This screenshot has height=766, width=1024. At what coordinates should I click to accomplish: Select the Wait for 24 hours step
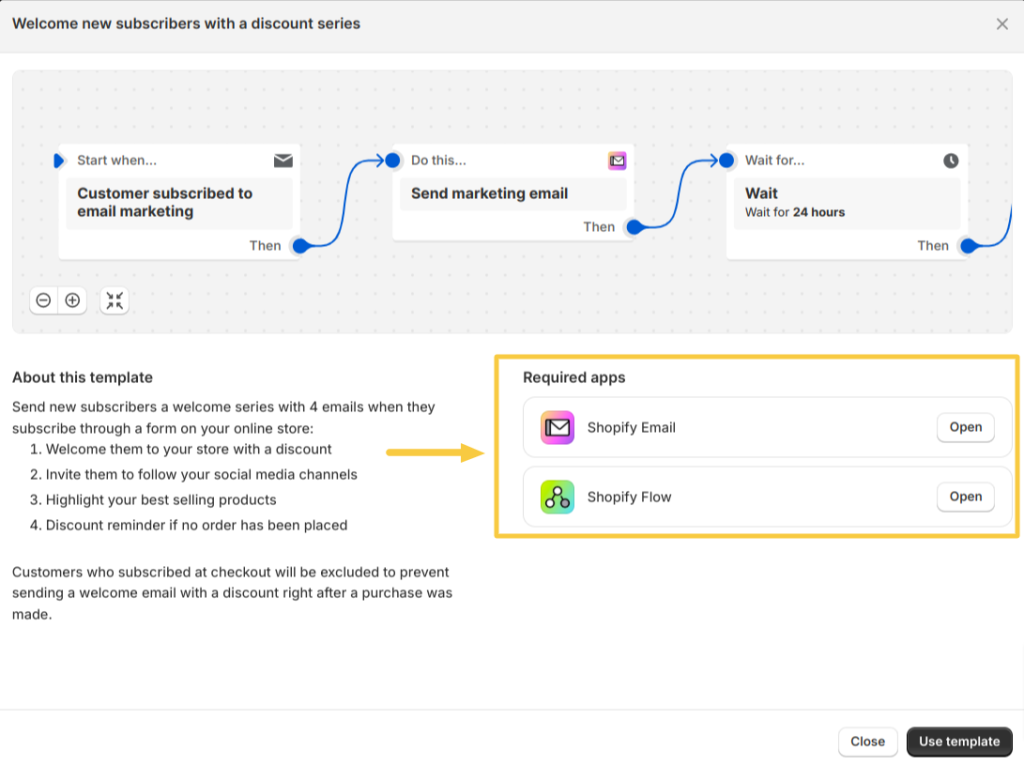click(846, 202)
